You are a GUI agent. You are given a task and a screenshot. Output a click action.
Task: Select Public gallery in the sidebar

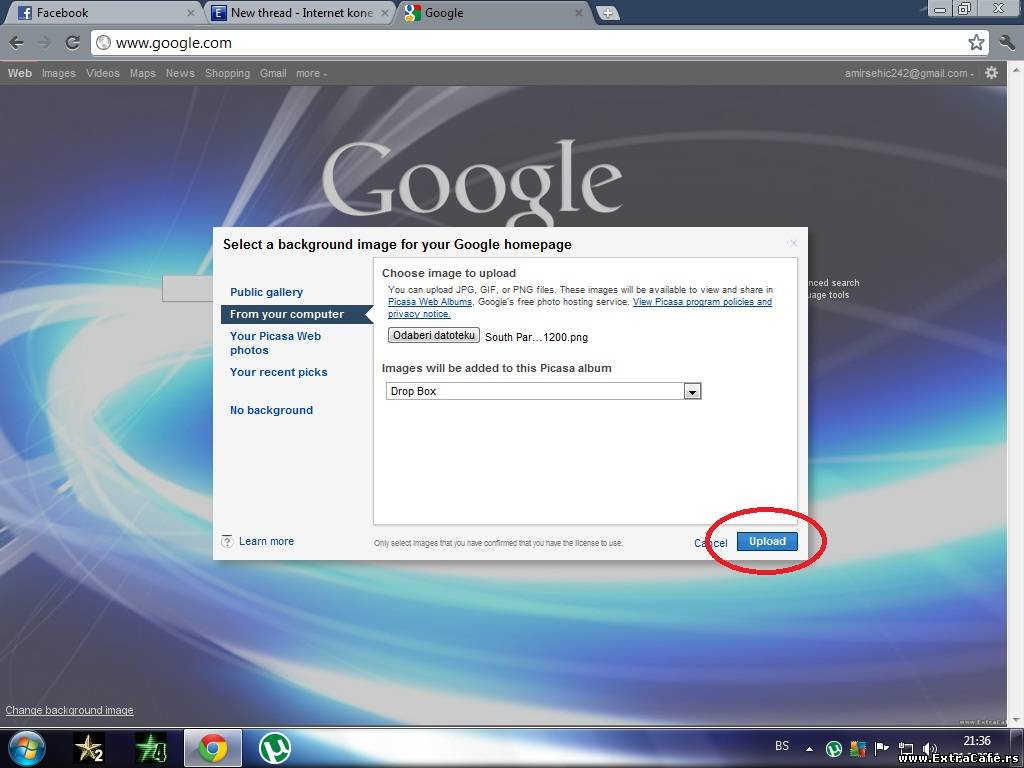tap(266, 292)
